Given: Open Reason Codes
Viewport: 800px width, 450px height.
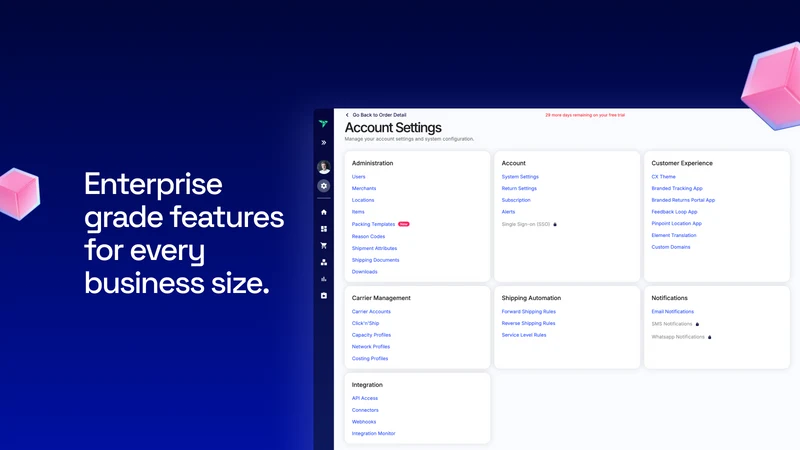Looking at the screenshot, I should 368,236.
